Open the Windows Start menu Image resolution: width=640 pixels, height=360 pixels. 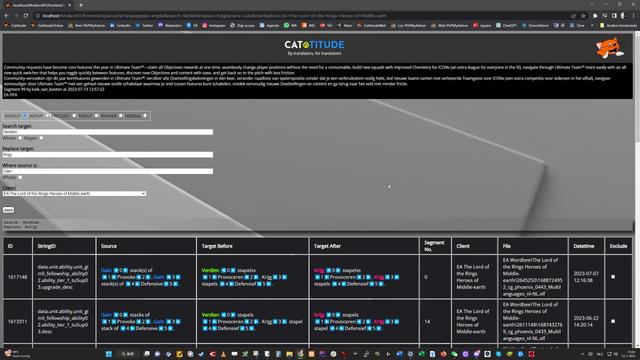pyautogui.click(x=109, y=354)
